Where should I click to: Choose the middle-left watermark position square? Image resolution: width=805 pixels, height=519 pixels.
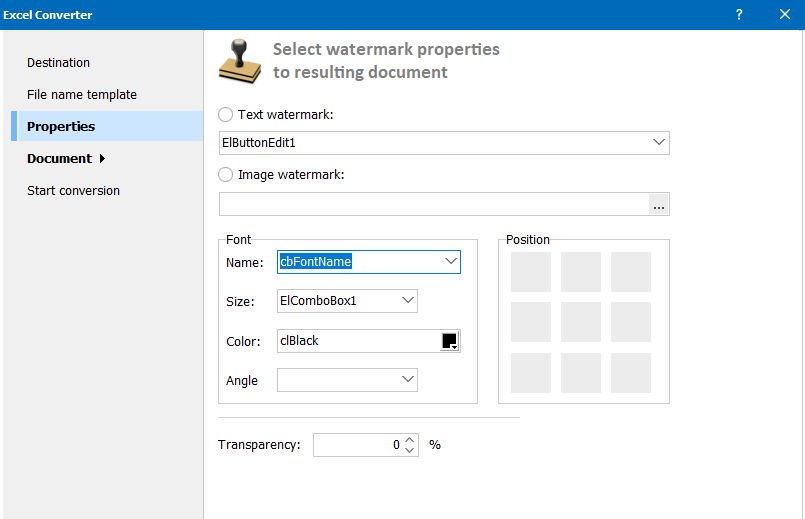click(x=531, y=322)
